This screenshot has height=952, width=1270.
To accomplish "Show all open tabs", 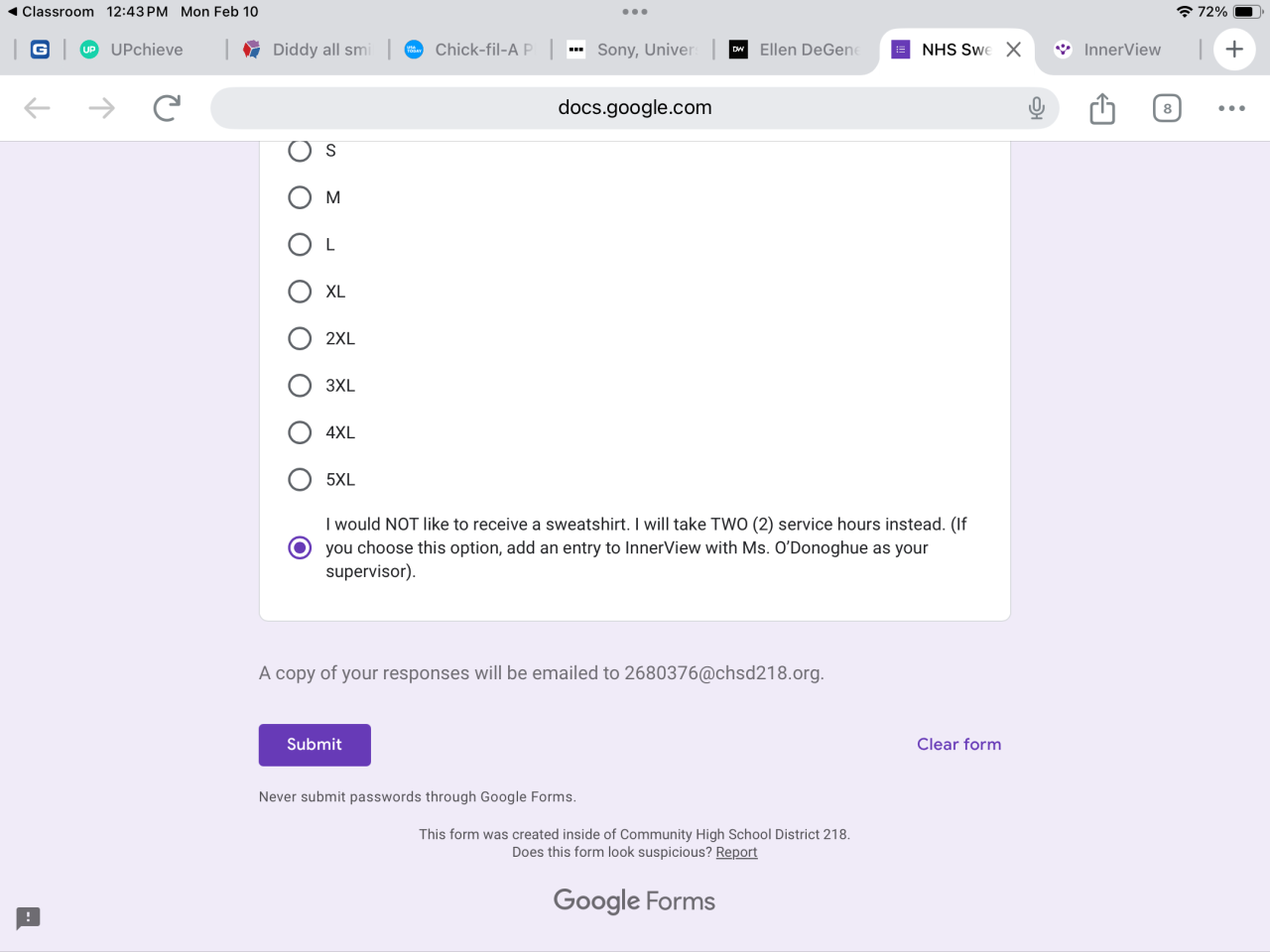I will 1167,108.
